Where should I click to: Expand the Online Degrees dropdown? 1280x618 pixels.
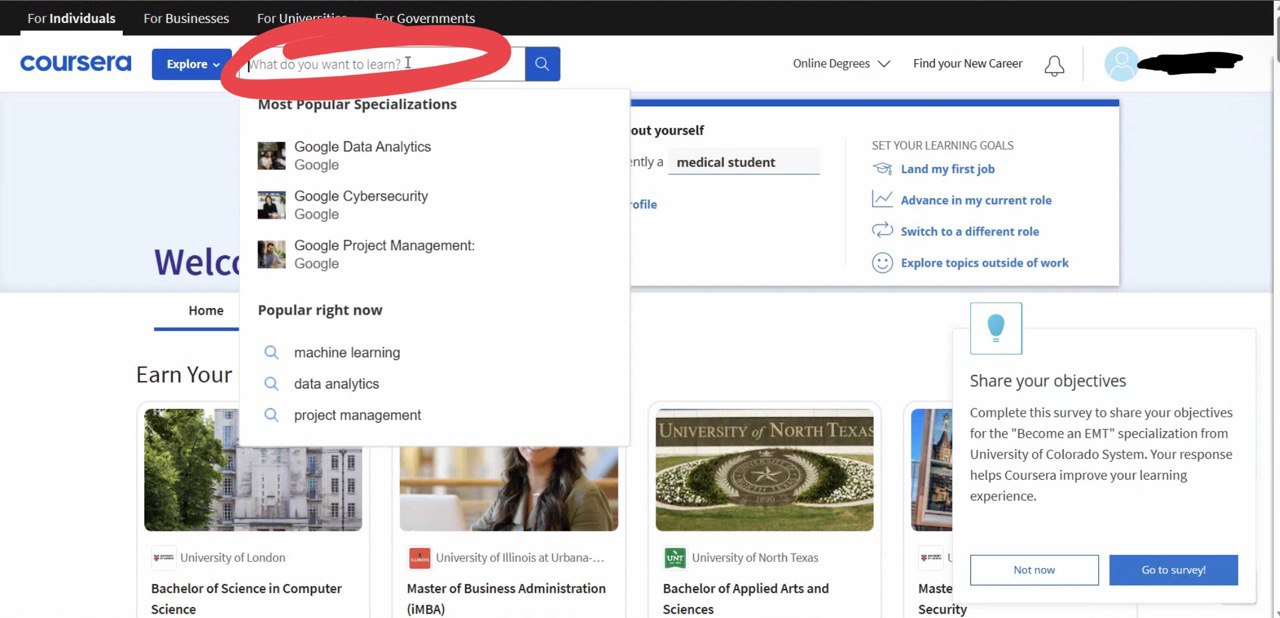point(841,63)
